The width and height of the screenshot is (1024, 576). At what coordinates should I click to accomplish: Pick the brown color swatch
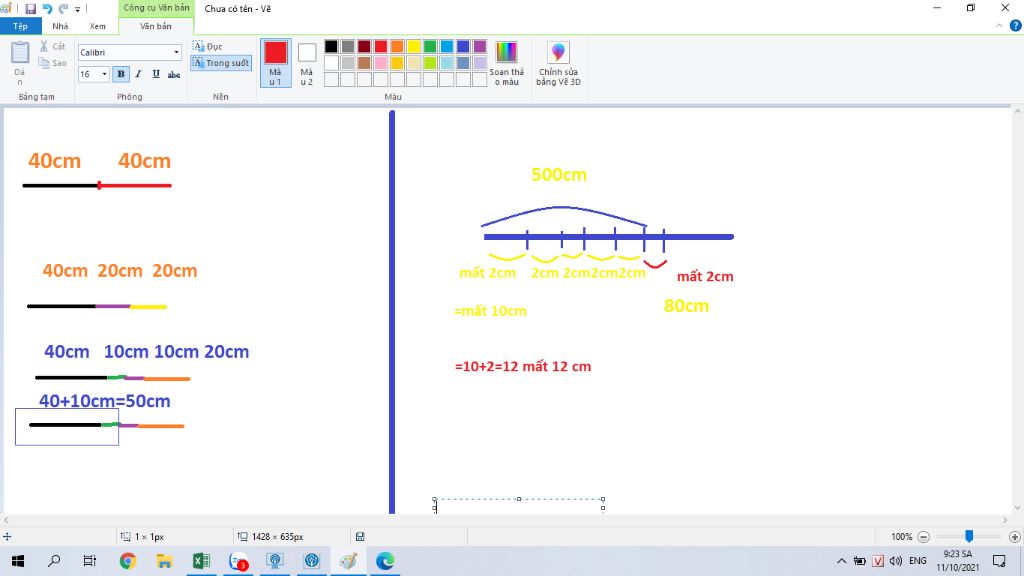[x=364, y=63]
